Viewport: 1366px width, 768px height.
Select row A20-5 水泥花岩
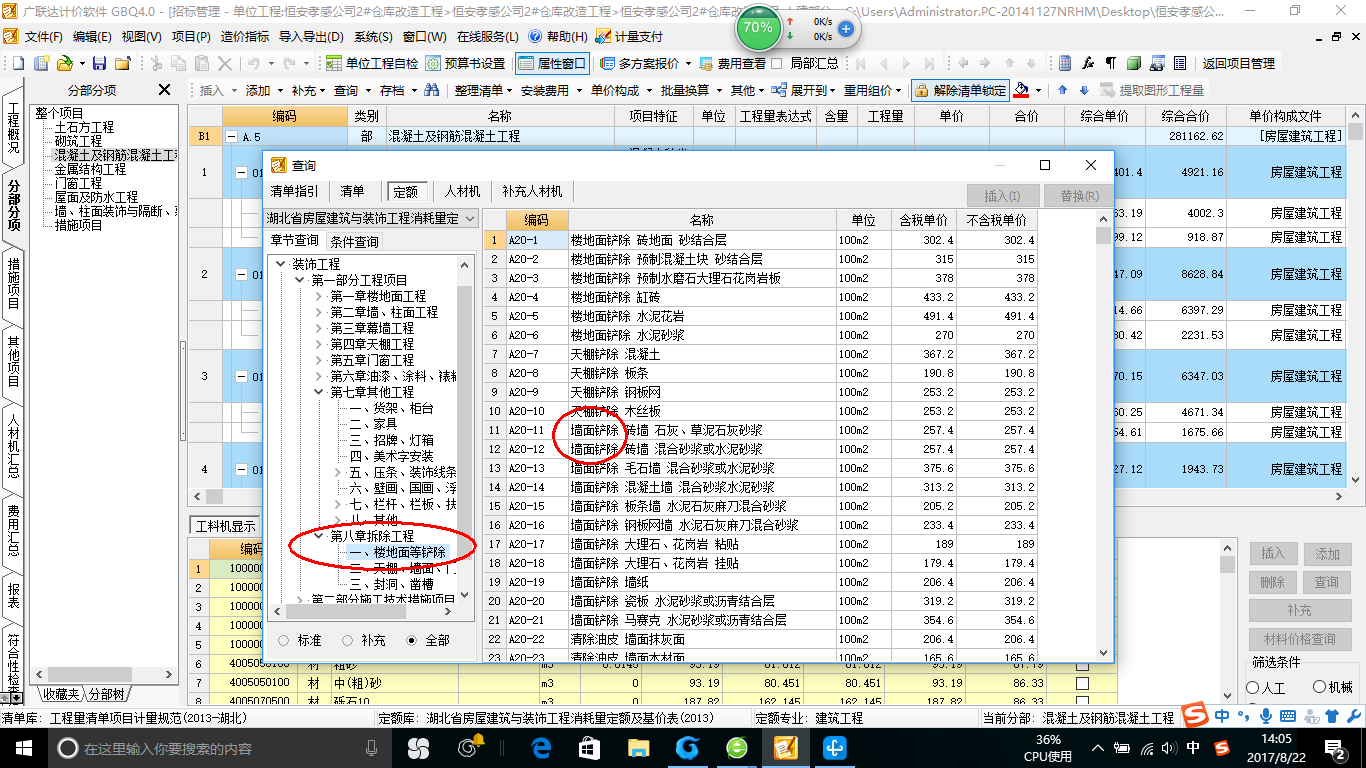[x=760, y=316]
